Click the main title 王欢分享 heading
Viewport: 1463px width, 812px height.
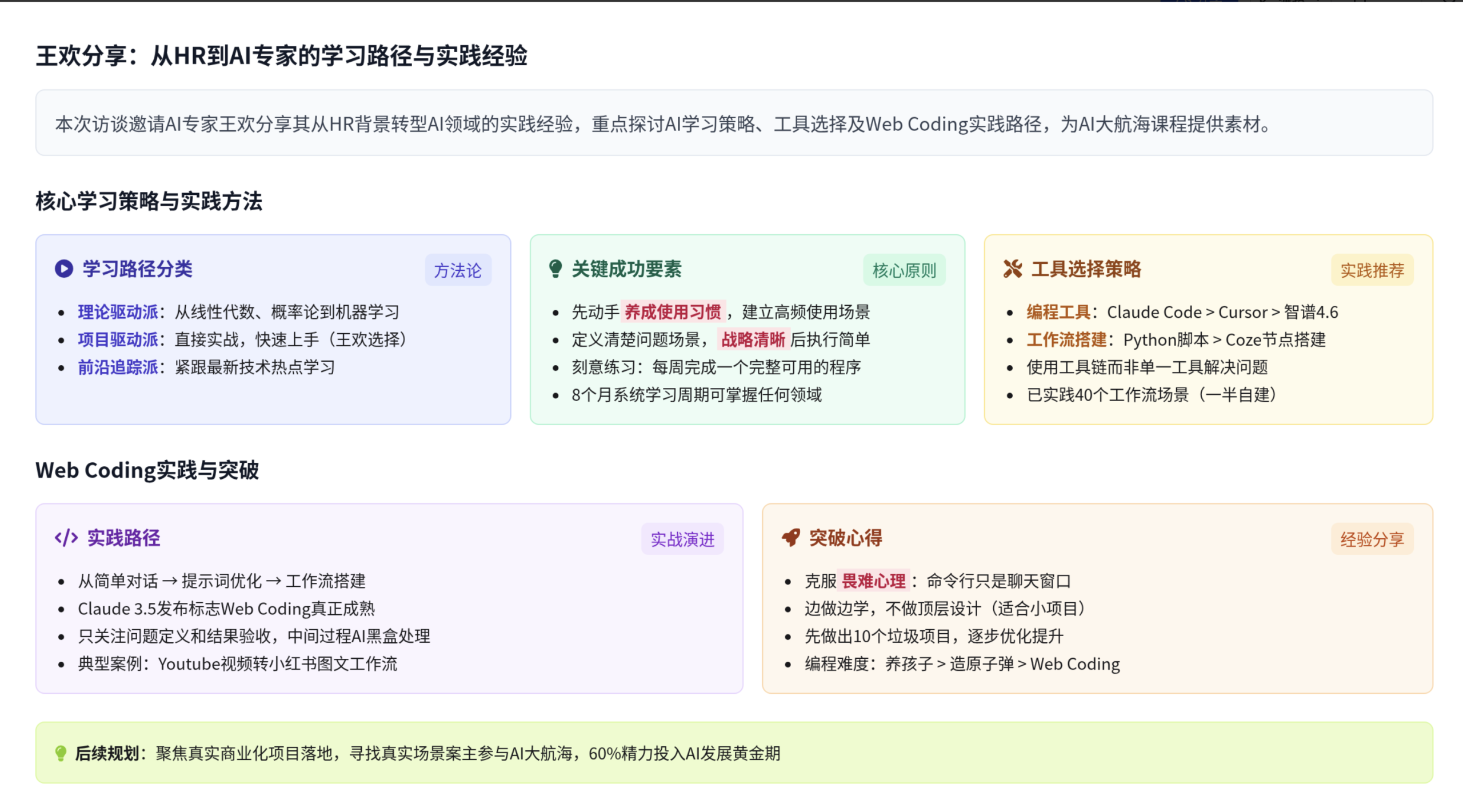tap(281, 56)
